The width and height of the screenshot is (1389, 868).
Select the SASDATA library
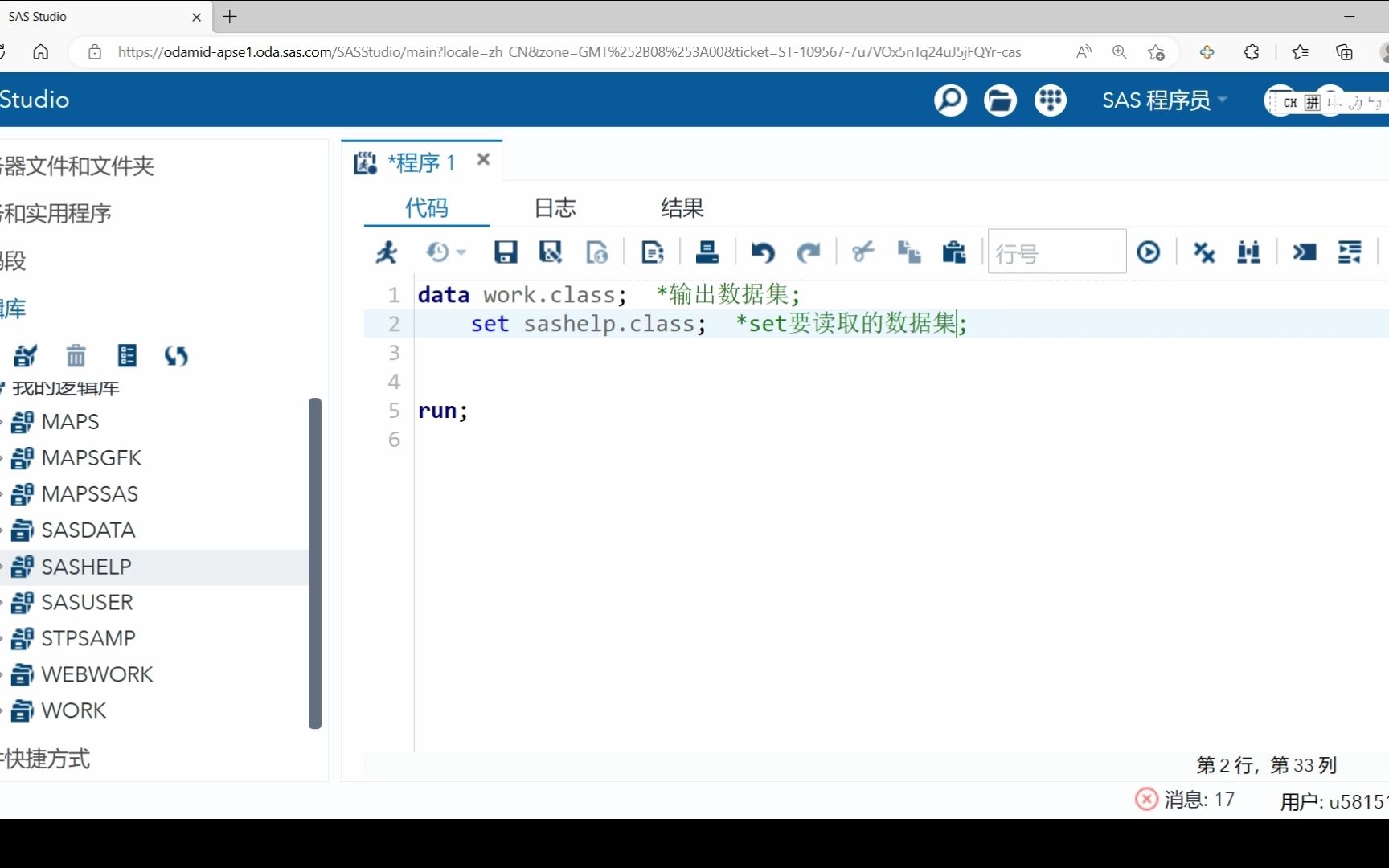click(88, 530)
